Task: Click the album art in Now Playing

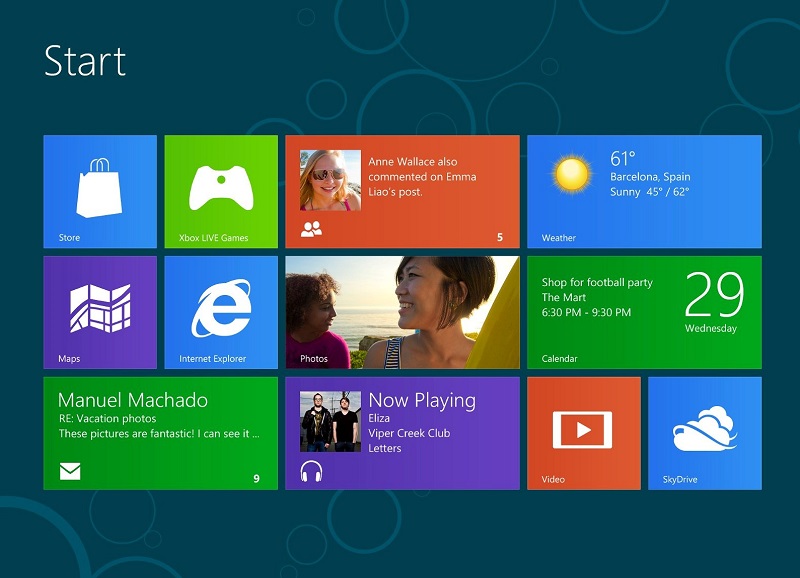Action: point(330,421)
